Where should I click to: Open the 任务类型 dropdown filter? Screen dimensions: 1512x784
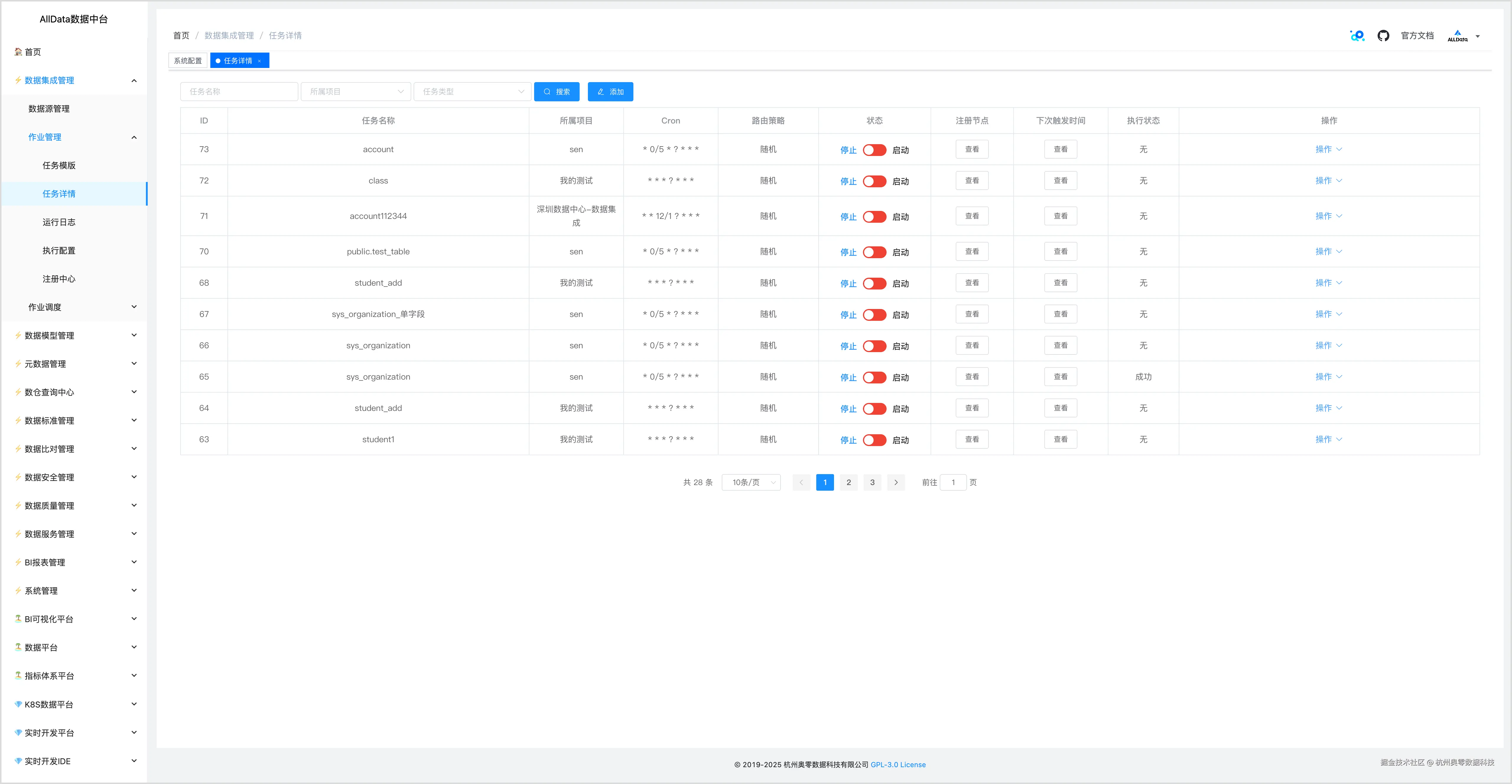click(472, 92)
